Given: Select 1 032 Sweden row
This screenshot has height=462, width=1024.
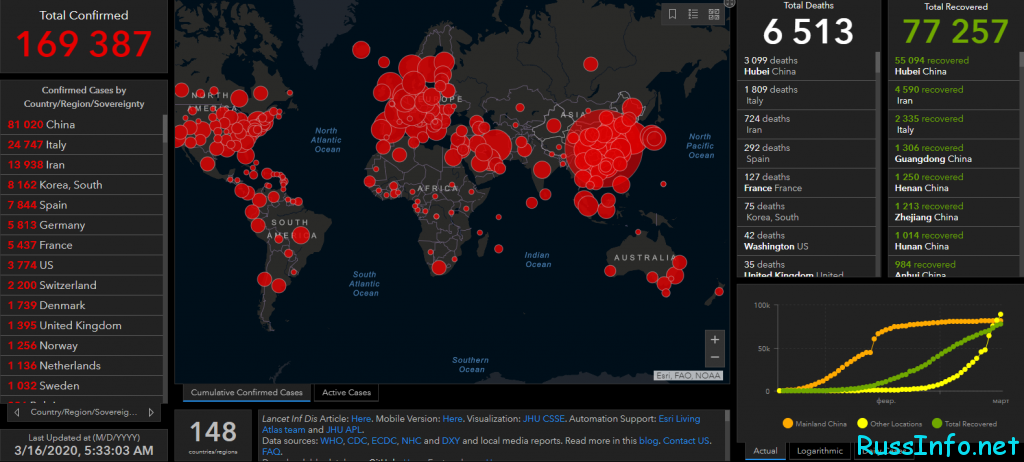Looking at the screenshot, I should 82,386.
